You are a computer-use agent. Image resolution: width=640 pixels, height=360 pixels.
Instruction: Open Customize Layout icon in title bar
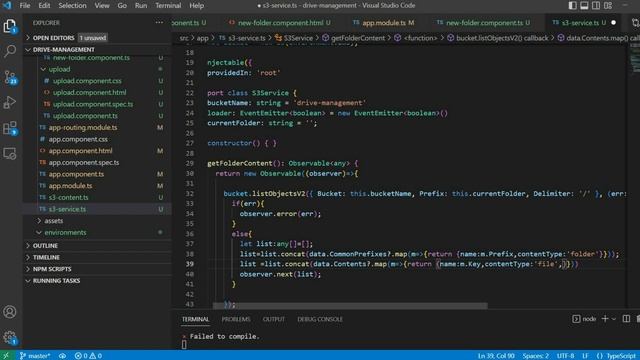[608, 5]
